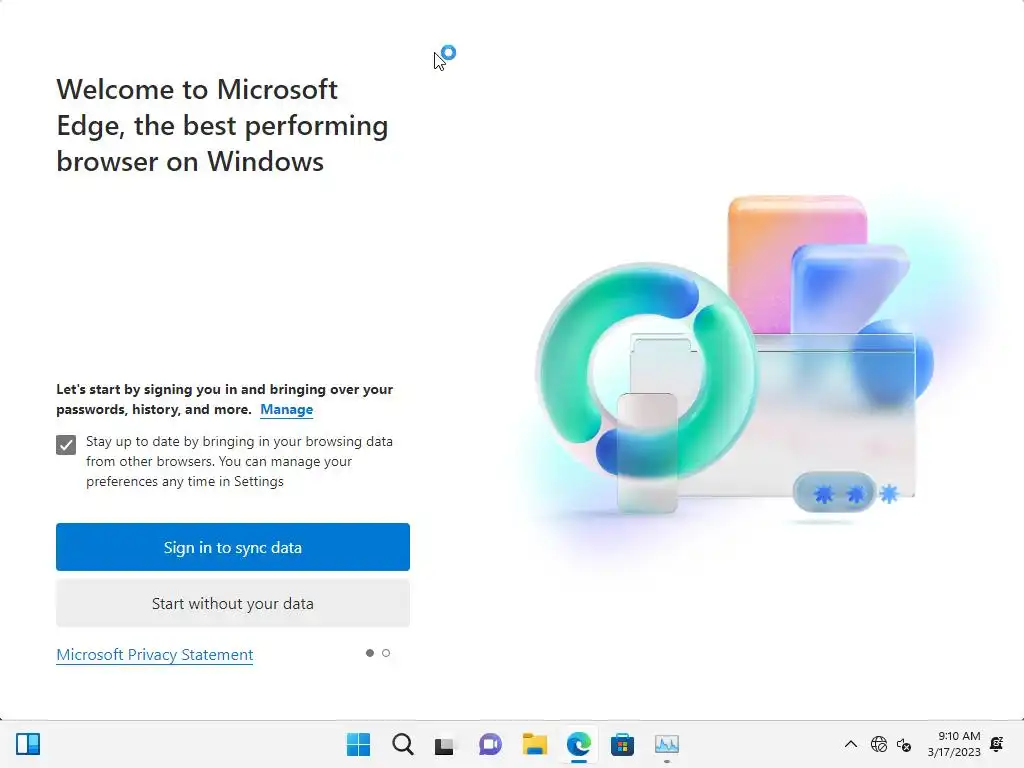Open taskbar Search magnifier
Screen dimensions: 1024x768
(x=402, y=744)
